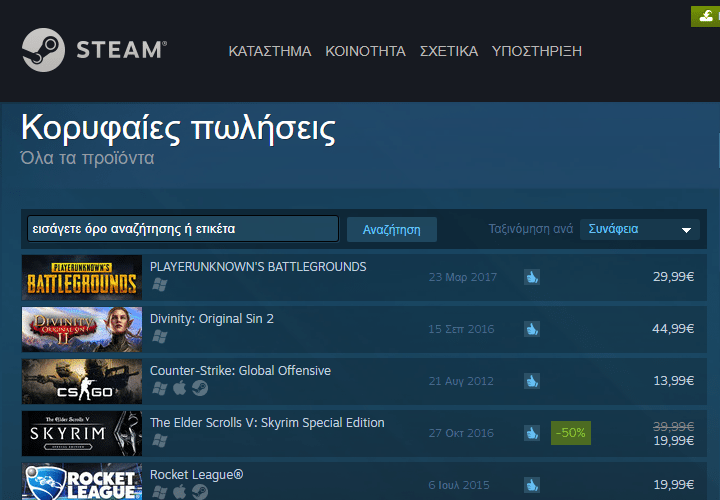Click Windows icon under Rocket League
720x500 pixels.
(159, 492)
